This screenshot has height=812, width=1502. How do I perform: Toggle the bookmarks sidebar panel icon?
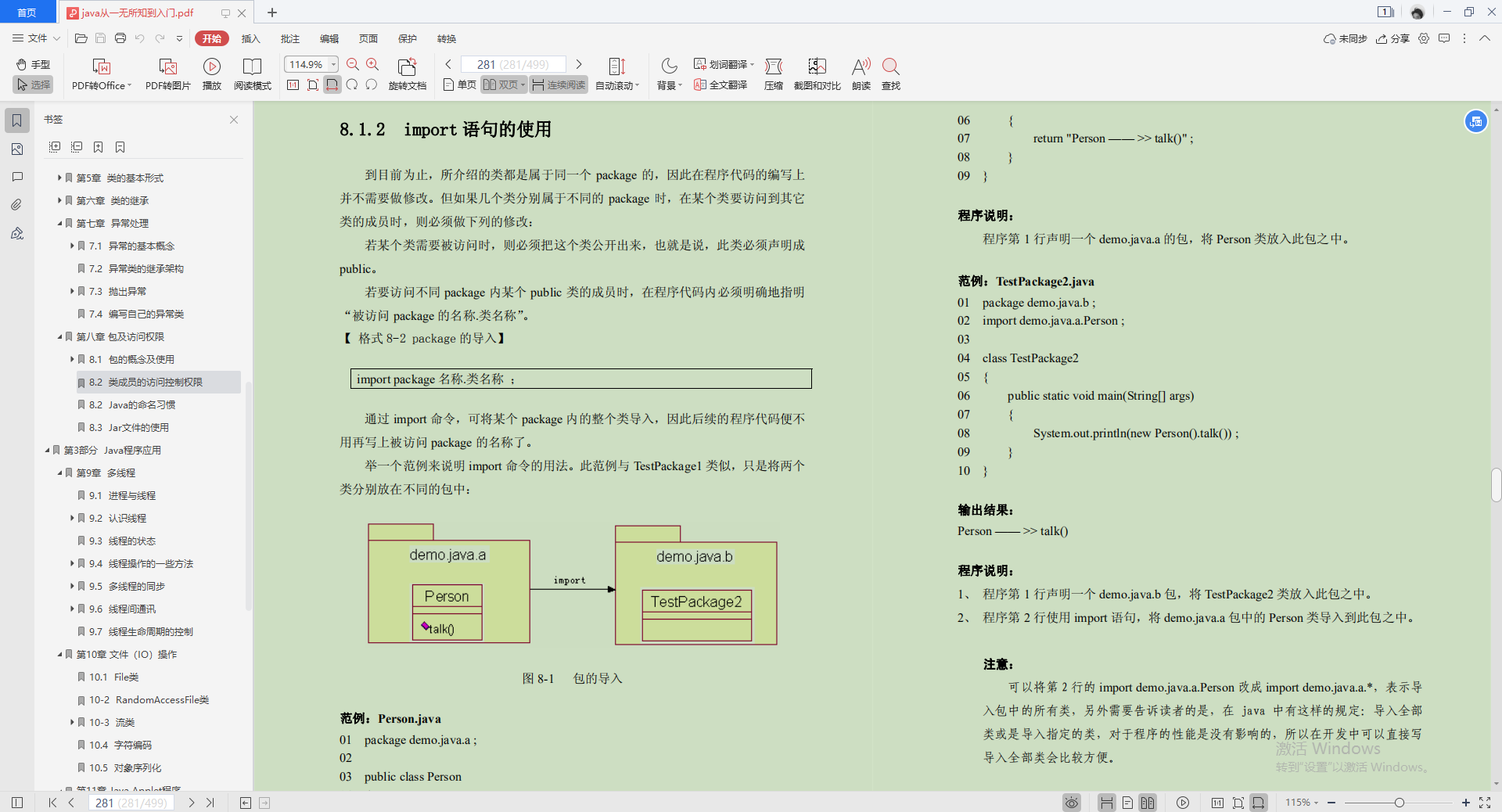pos(17,120)
